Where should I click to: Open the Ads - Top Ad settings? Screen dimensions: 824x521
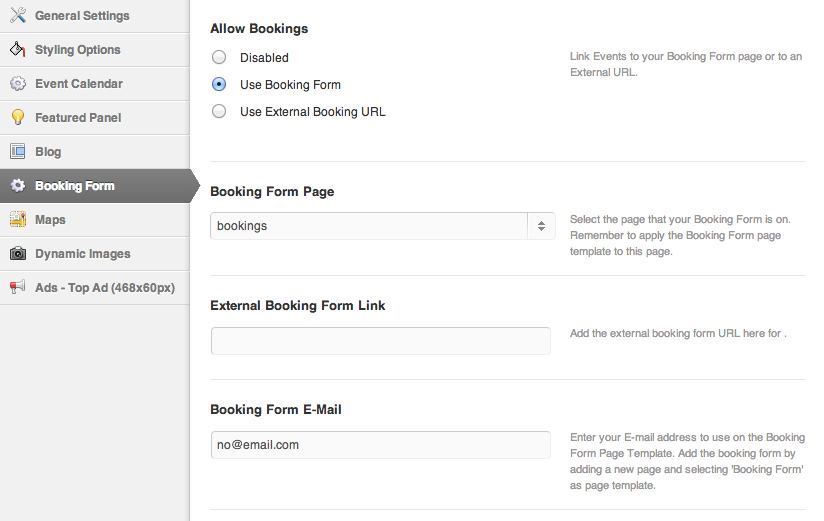(105, 288)
